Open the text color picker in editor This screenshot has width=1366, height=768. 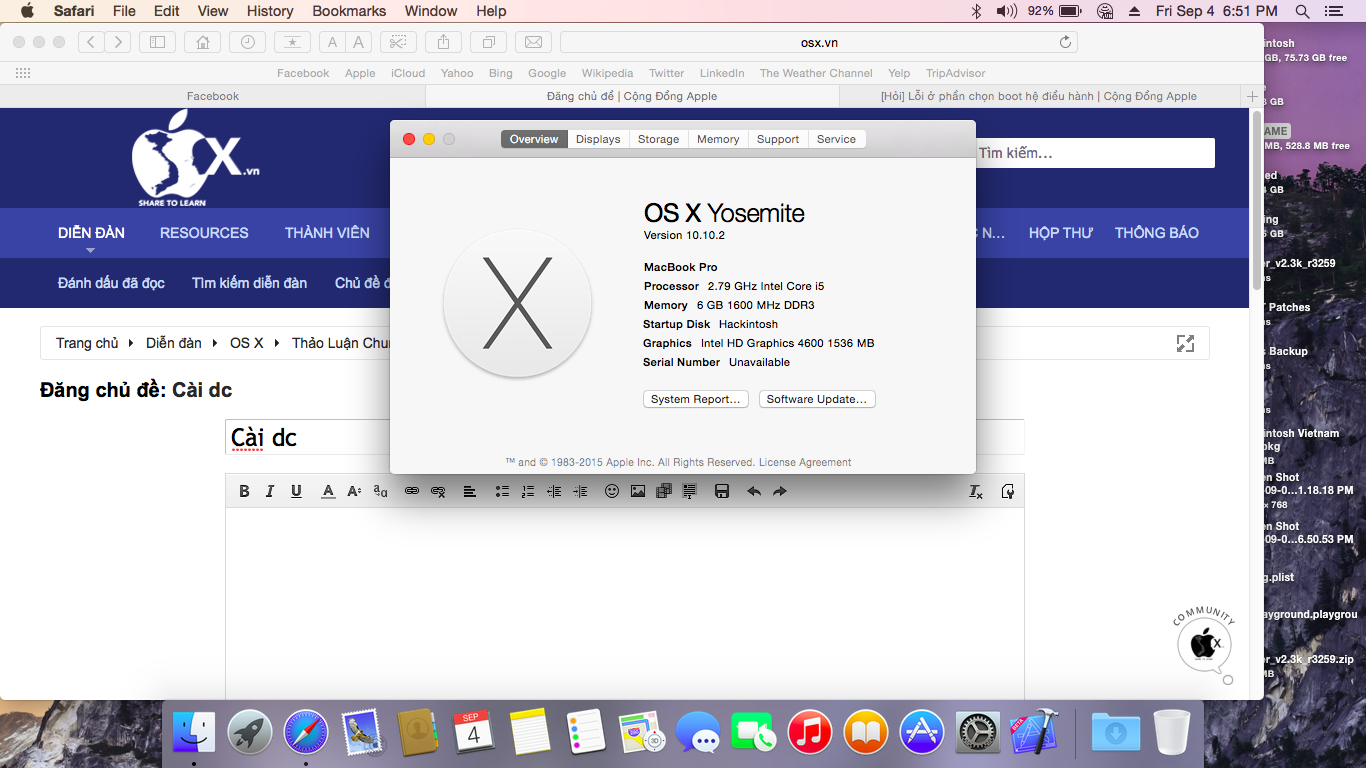(x=328, y=491)
